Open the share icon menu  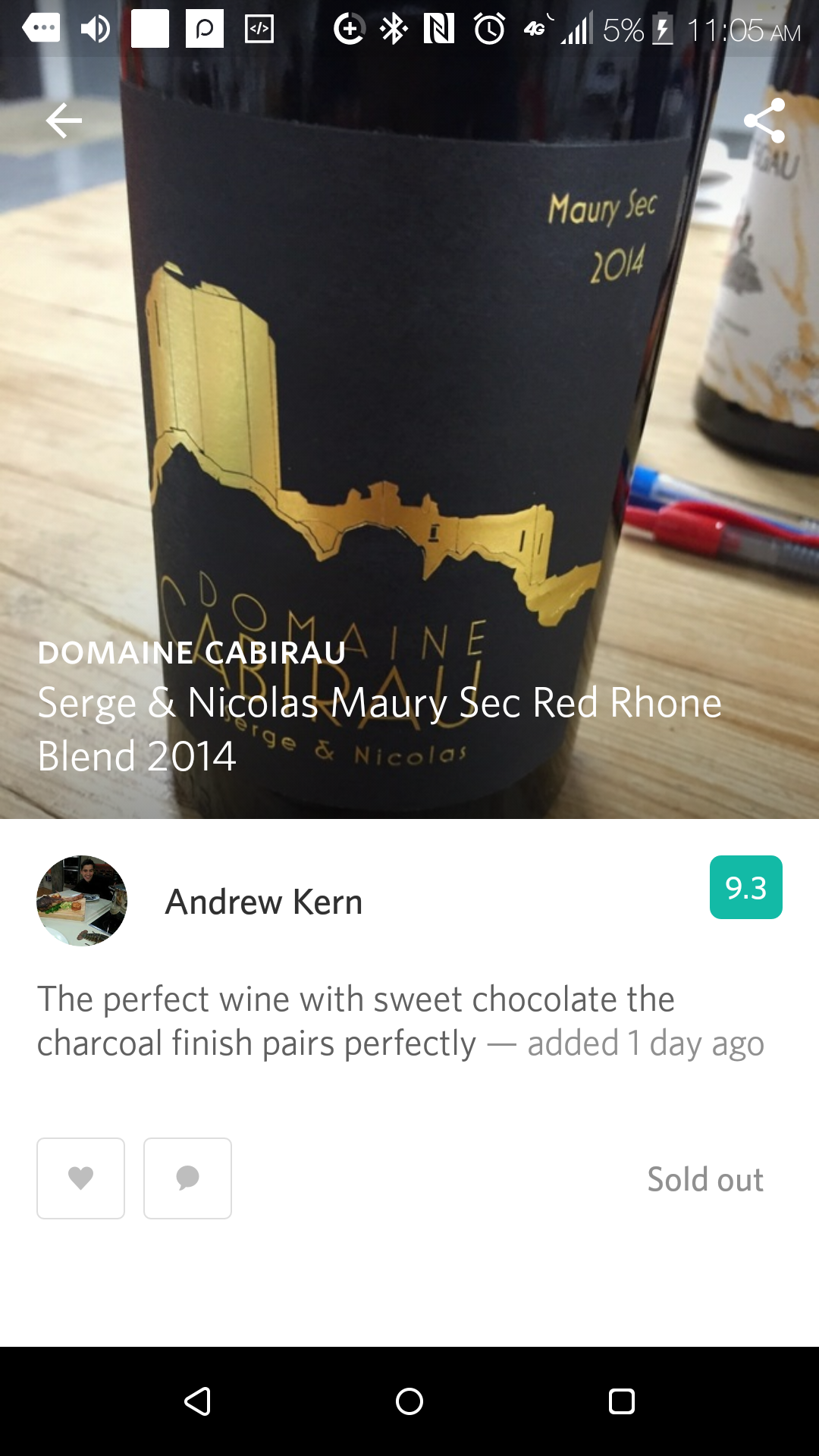click(764, 121)
